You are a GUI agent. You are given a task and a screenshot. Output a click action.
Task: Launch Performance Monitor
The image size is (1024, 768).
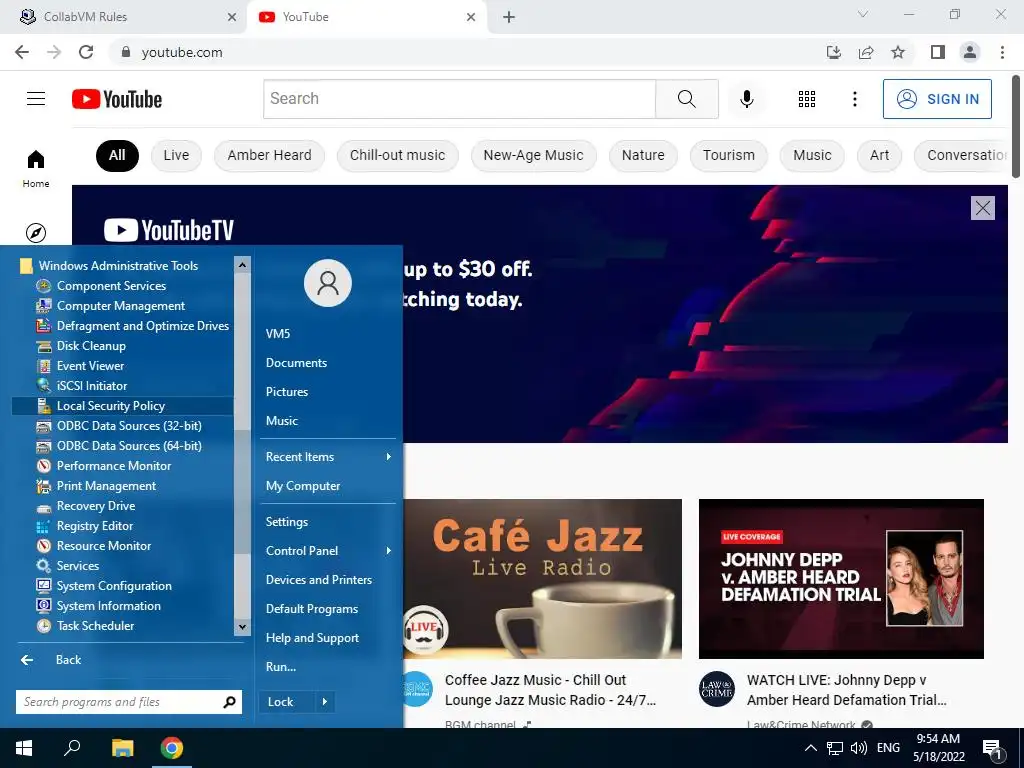tap(114, 466)
